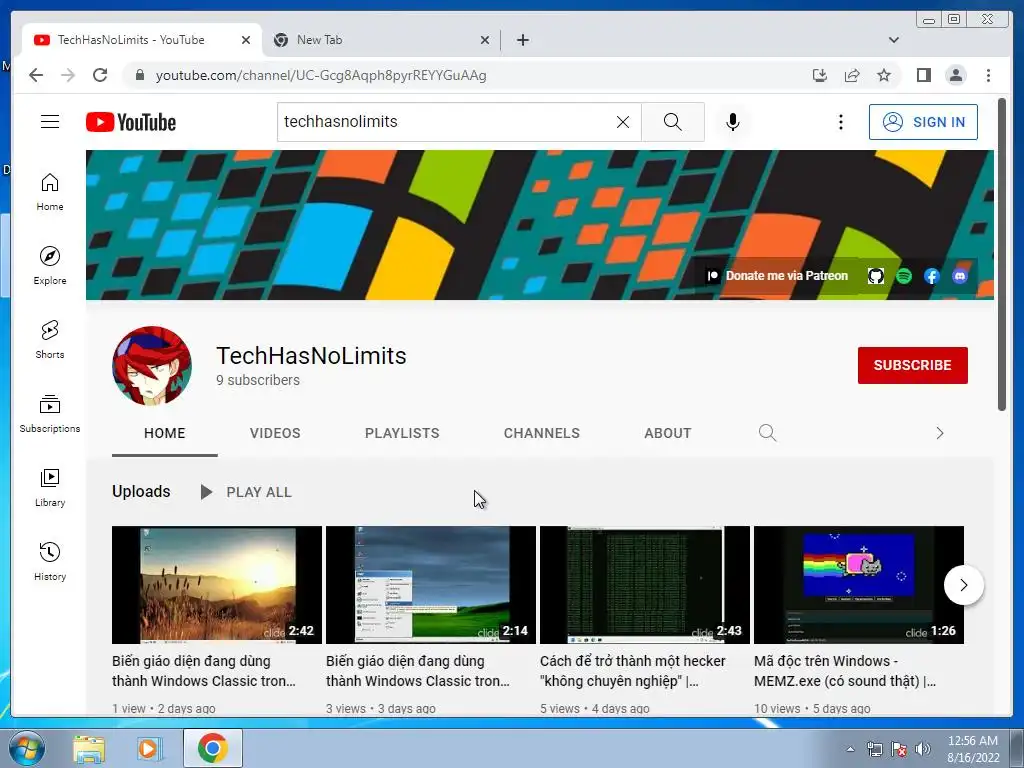Open YouTube settings three-dot menu
The image size is (1024, 768).
[x=840, y=122]
